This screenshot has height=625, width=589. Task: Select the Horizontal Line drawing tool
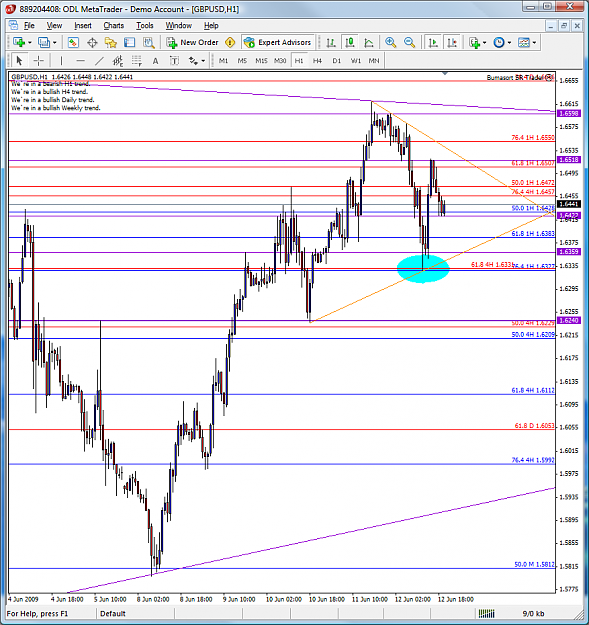pos(80,61)
